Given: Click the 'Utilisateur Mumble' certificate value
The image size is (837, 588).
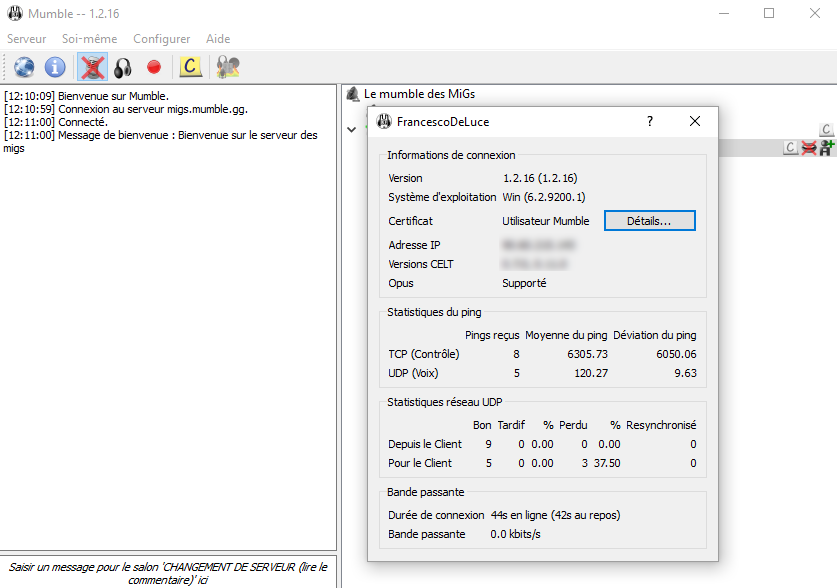Looking at the screenshot, I should [x=546, y=221].
